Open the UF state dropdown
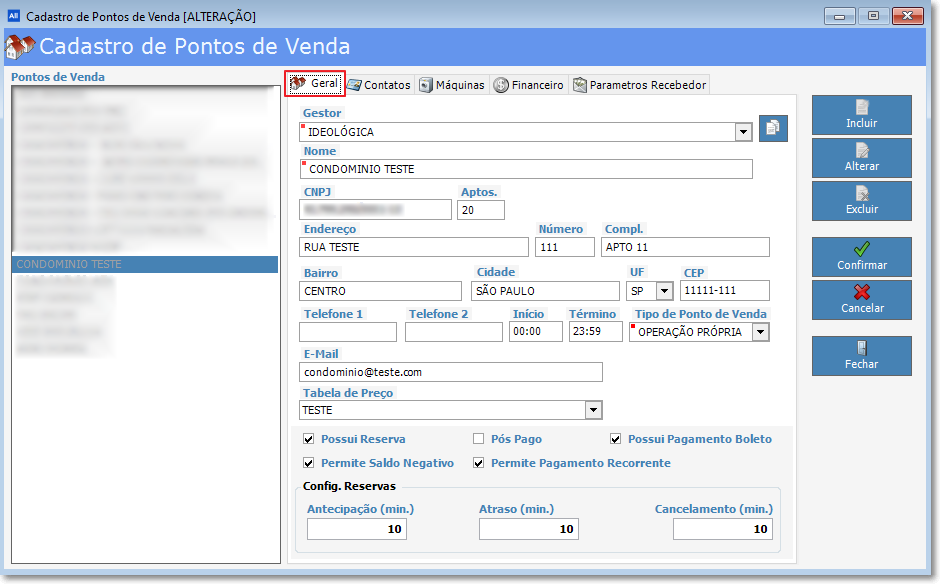 coord(664,291)
